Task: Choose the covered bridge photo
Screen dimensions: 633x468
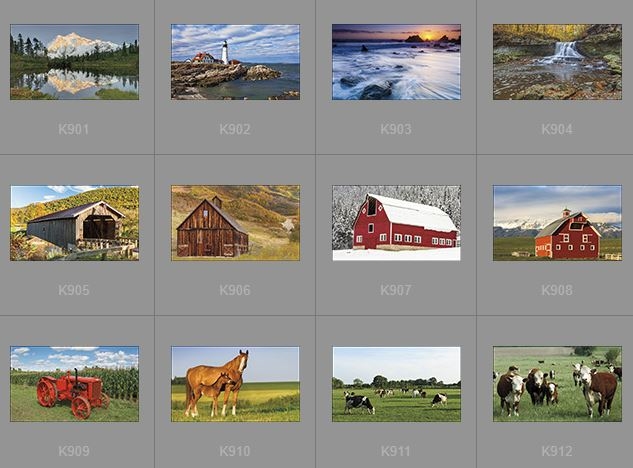Action: coord(74,223)
